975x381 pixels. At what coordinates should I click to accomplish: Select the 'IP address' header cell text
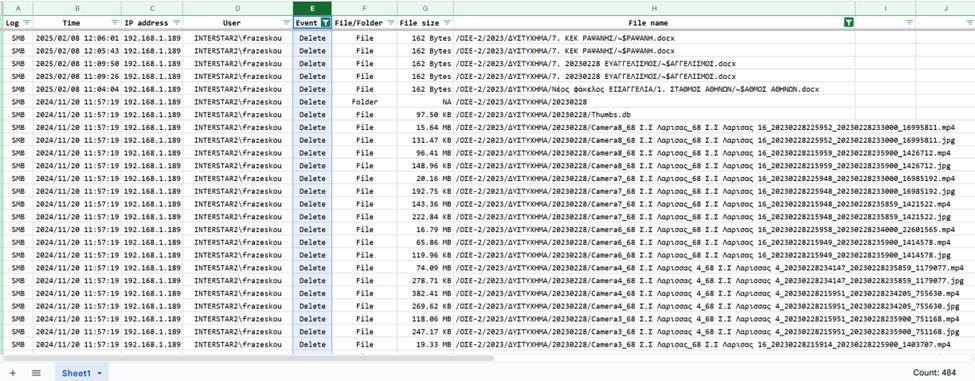[x=146, y=23]
